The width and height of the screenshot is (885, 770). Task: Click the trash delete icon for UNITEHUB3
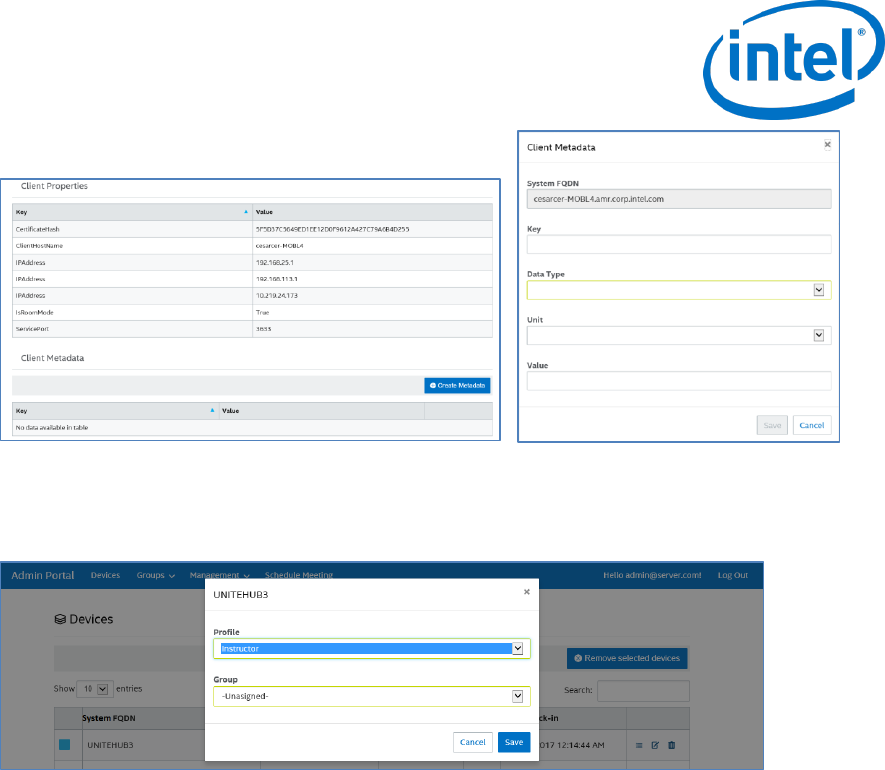(671, 745)
